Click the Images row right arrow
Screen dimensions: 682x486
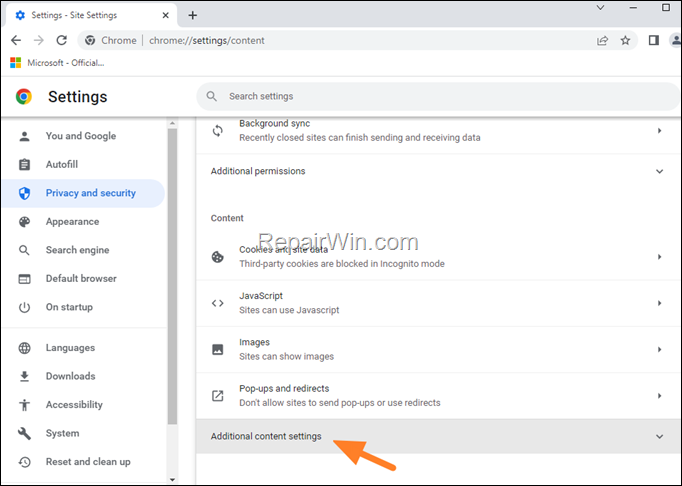coord(659,349)
